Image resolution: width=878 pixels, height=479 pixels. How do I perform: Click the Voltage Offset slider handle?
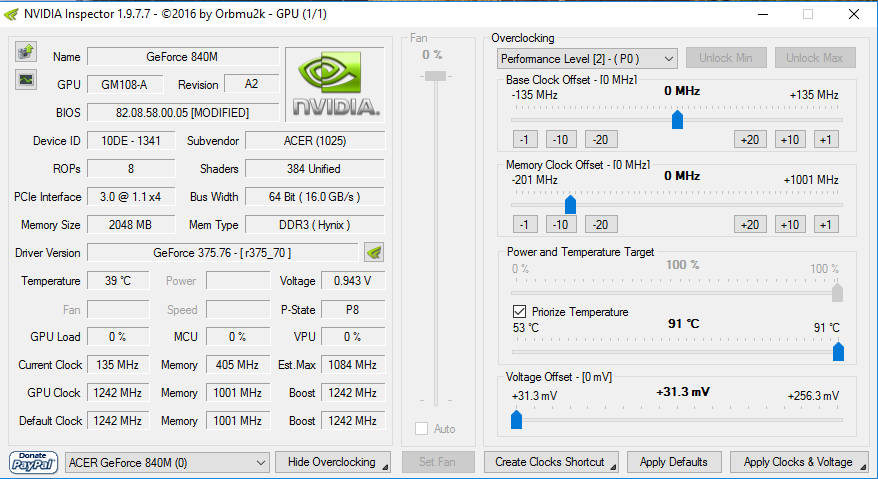coord(516,419)
